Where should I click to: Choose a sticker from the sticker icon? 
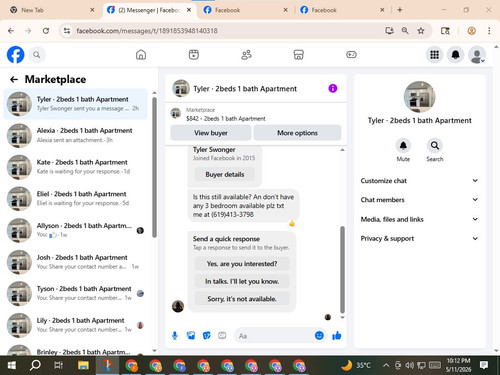(x=207, y=336)
